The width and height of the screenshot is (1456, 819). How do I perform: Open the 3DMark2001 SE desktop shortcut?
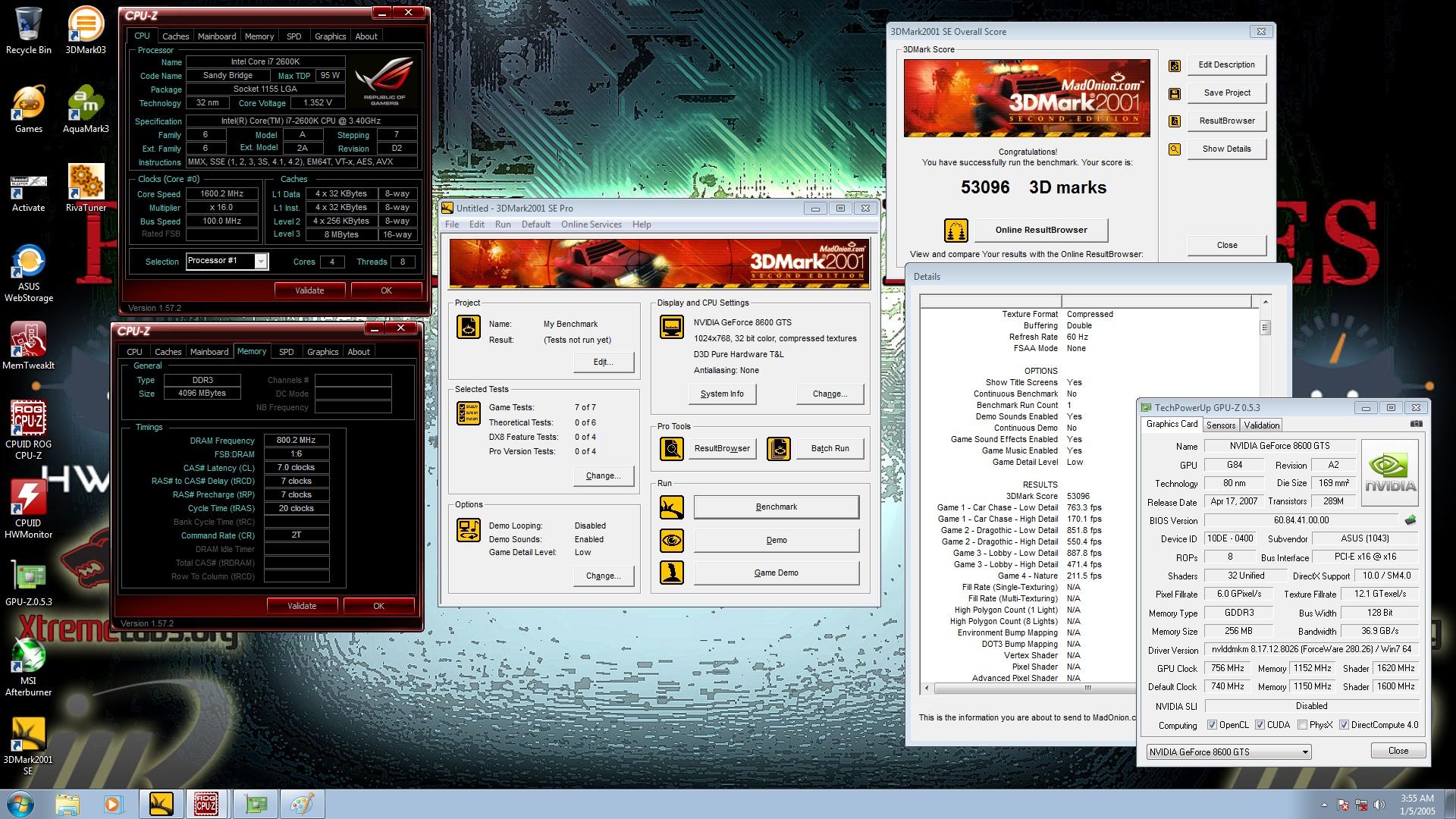point(28,746)
